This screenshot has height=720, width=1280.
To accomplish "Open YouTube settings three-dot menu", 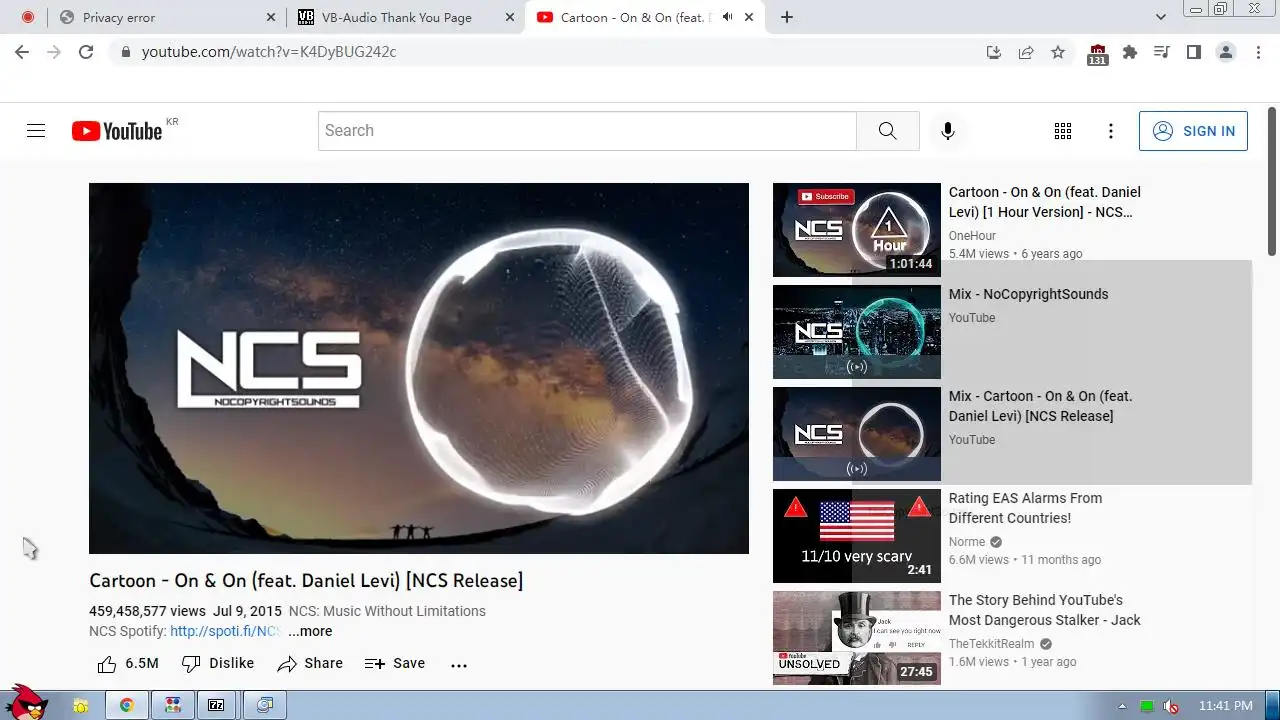I will [1111, 131].
